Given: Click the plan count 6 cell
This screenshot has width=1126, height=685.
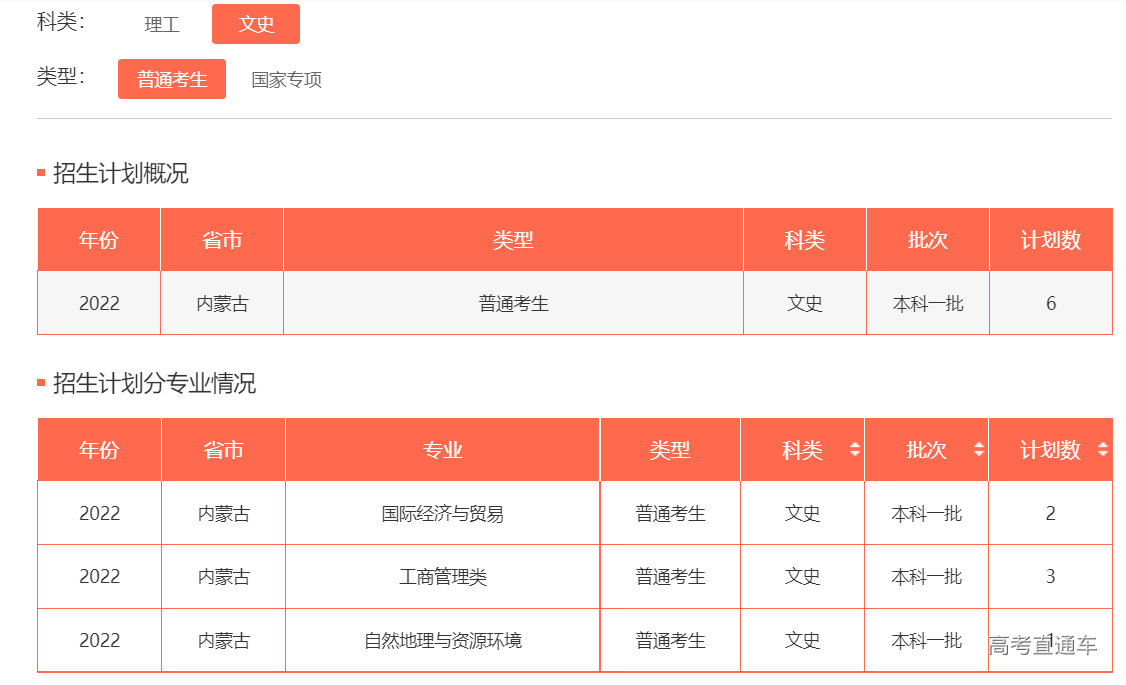Looking at the screenshot, I should point(1050,303).
